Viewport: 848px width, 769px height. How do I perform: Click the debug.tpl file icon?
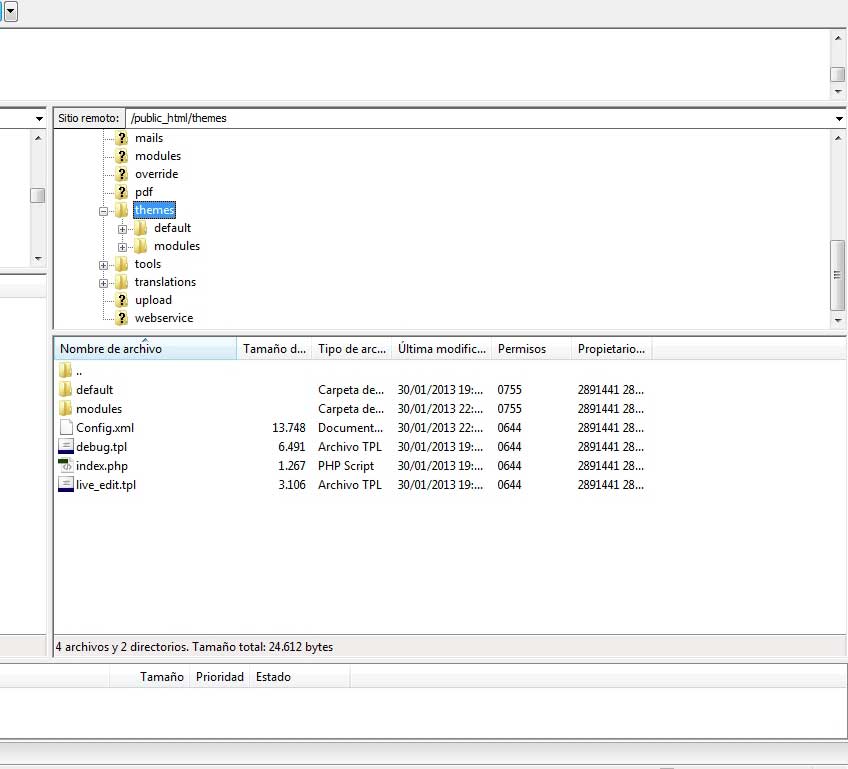(x=66, y=446)
